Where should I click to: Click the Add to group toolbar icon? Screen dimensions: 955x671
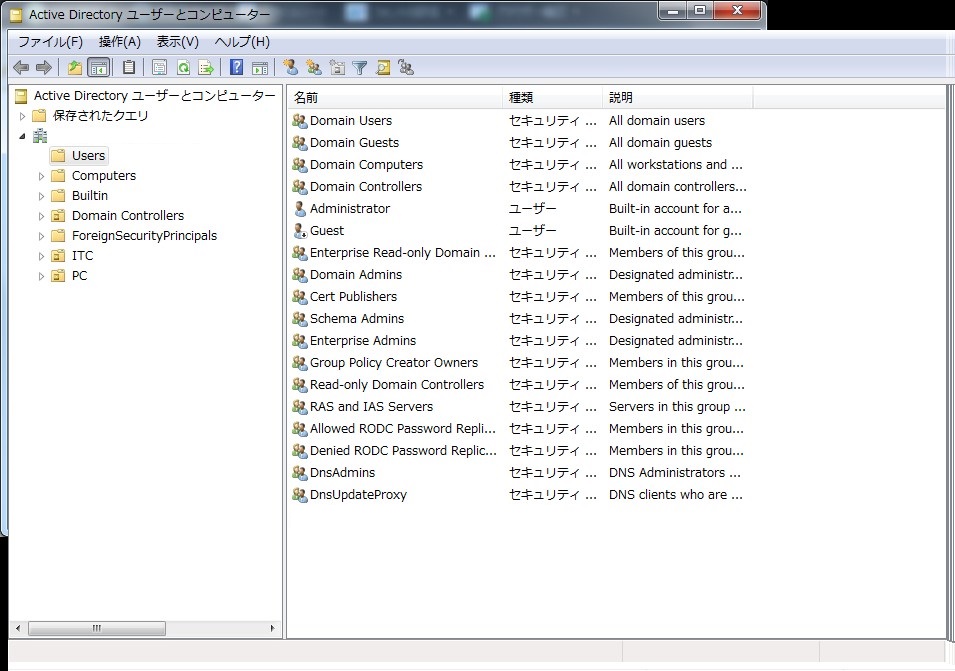406,68
